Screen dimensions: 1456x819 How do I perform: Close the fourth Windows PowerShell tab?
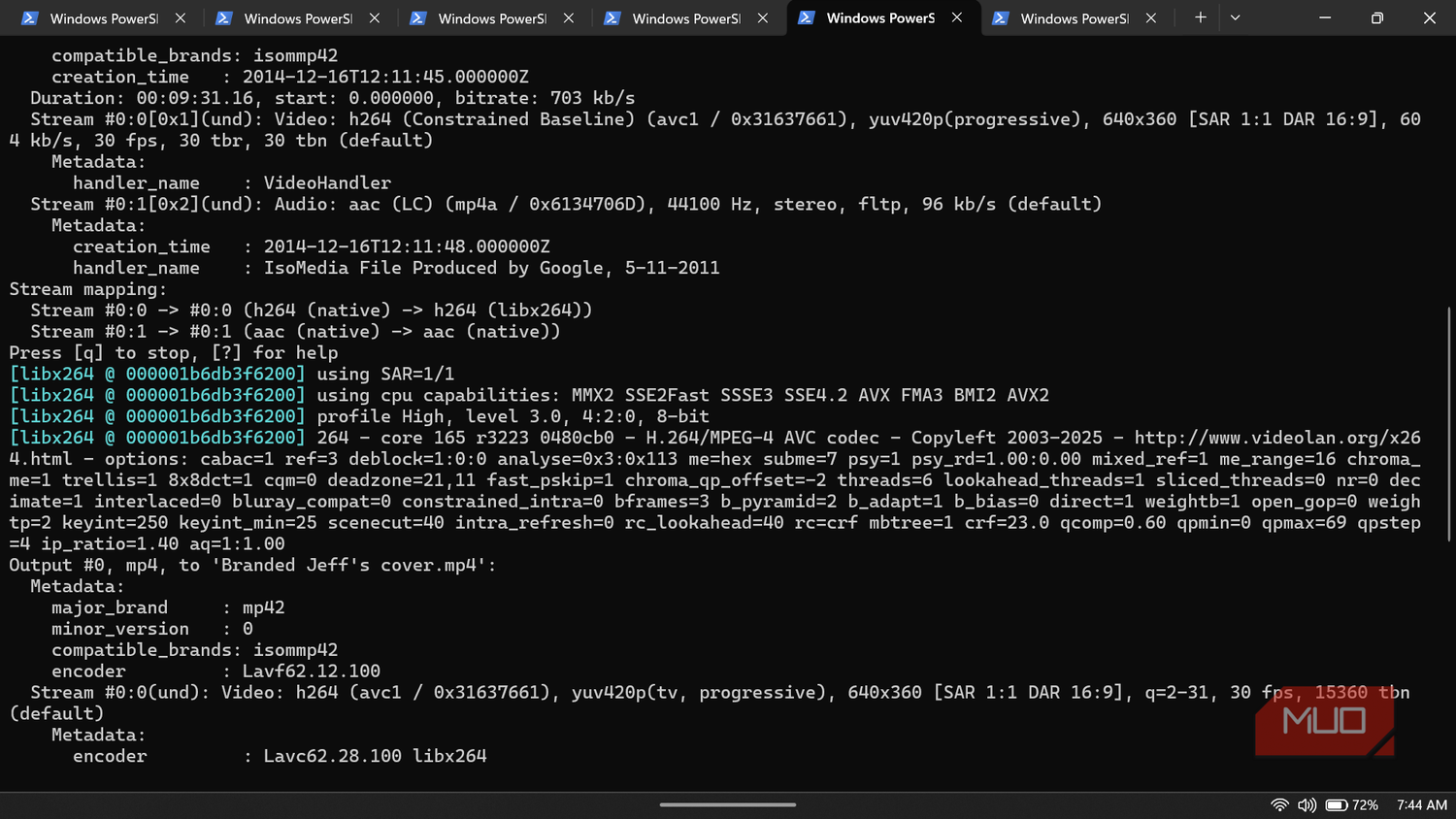(763, 18)
